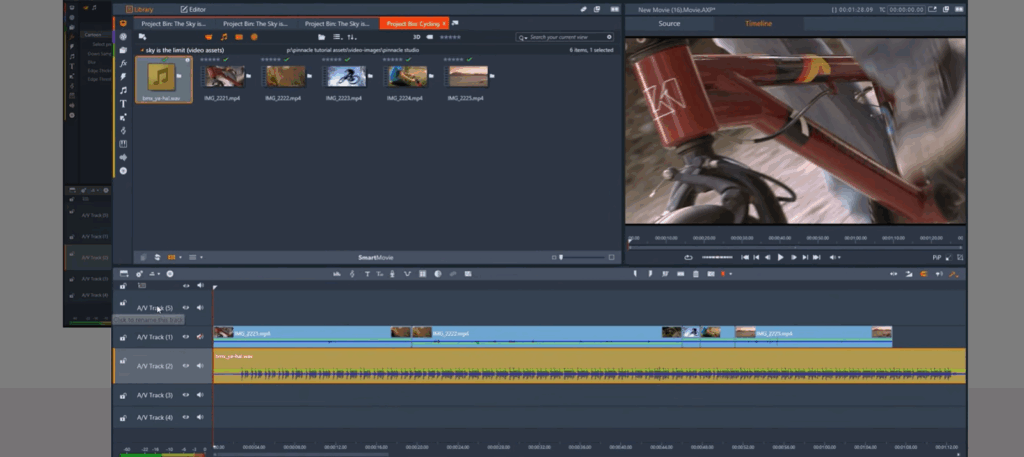Open the sort order dropdown
Viewport: 1024px width, 457px height.
coord(352,37)
